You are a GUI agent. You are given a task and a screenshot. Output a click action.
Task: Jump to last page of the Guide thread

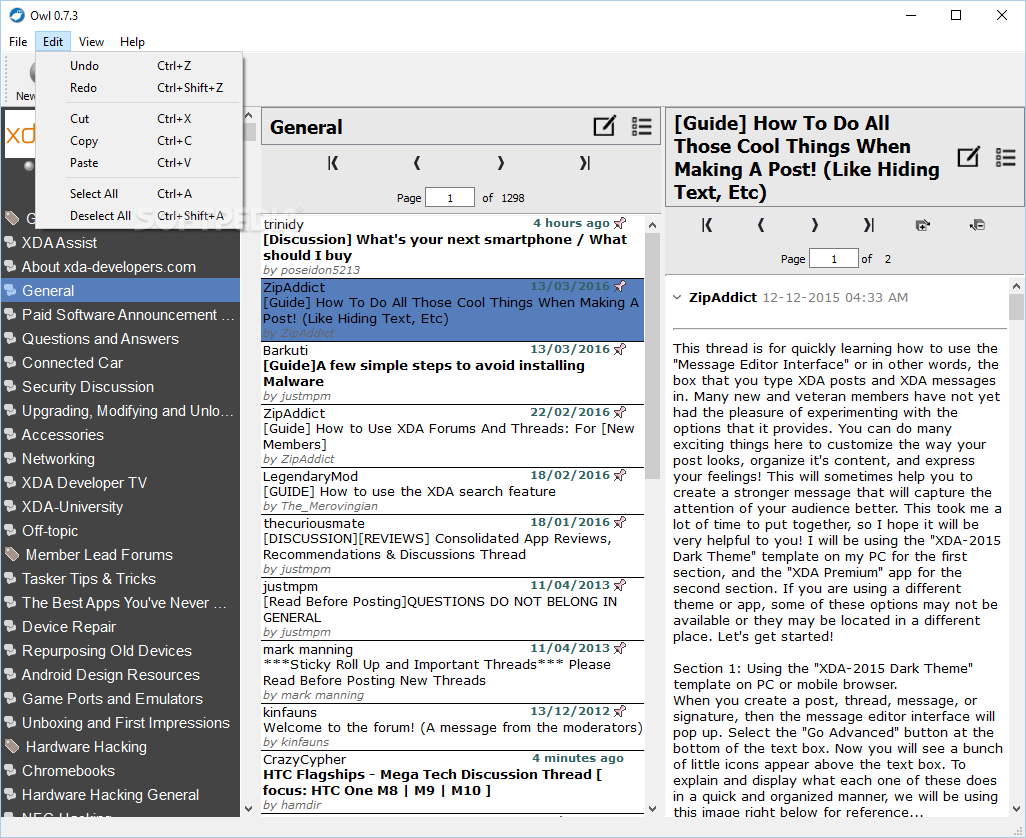pyautogui.click(x=868, y=225)
